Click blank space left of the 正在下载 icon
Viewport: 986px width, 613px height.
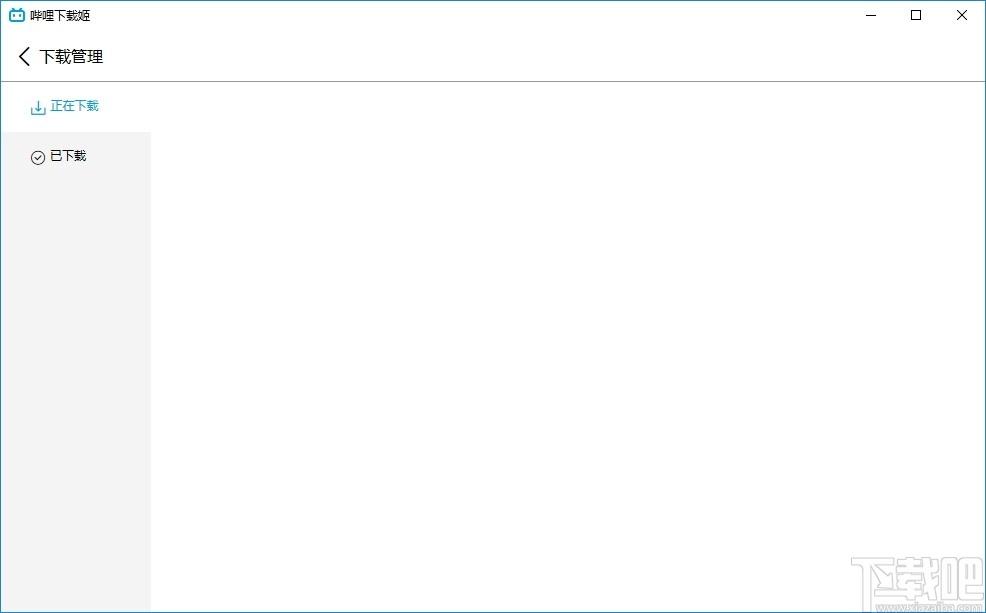click(x=16, y=107)
